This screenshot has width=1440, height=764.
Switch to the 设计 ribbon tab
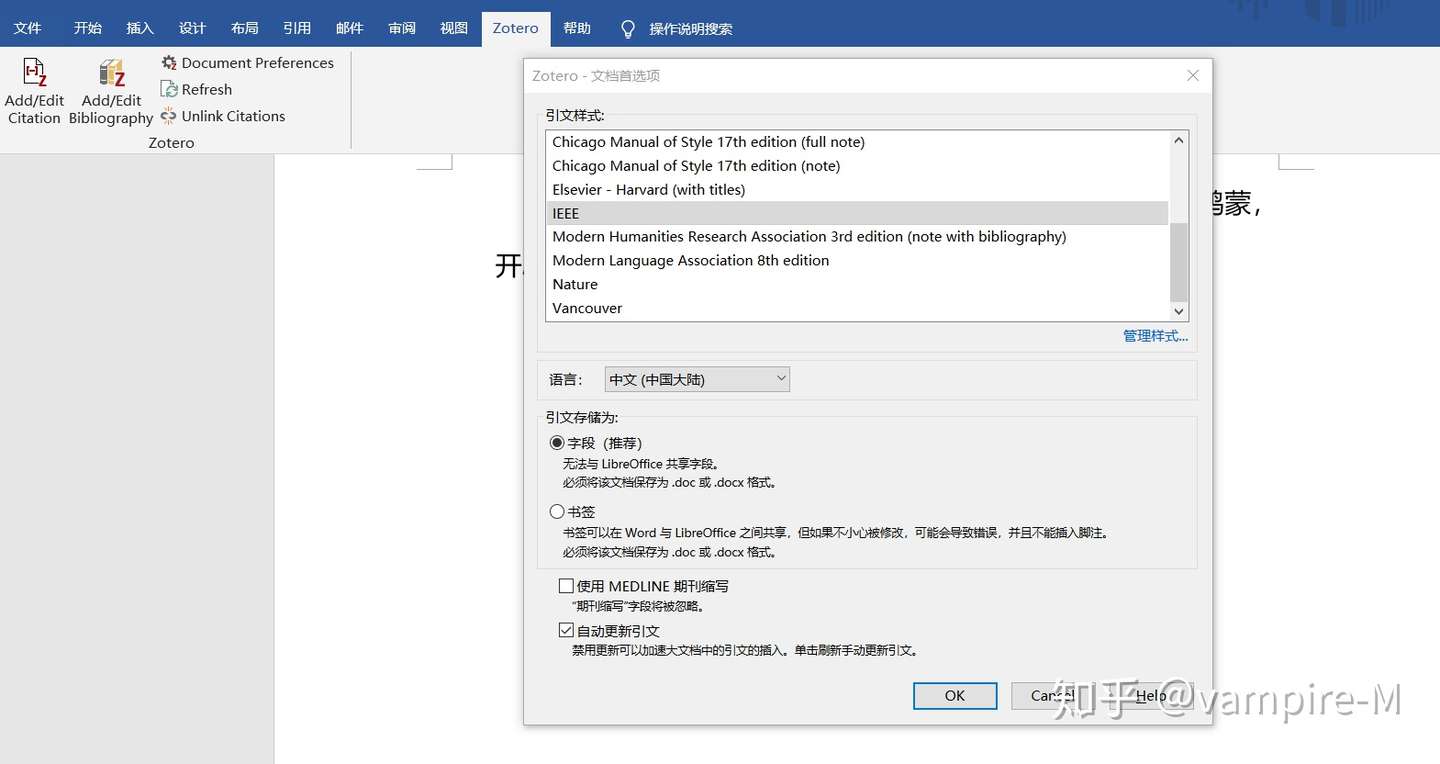(192, 28)
